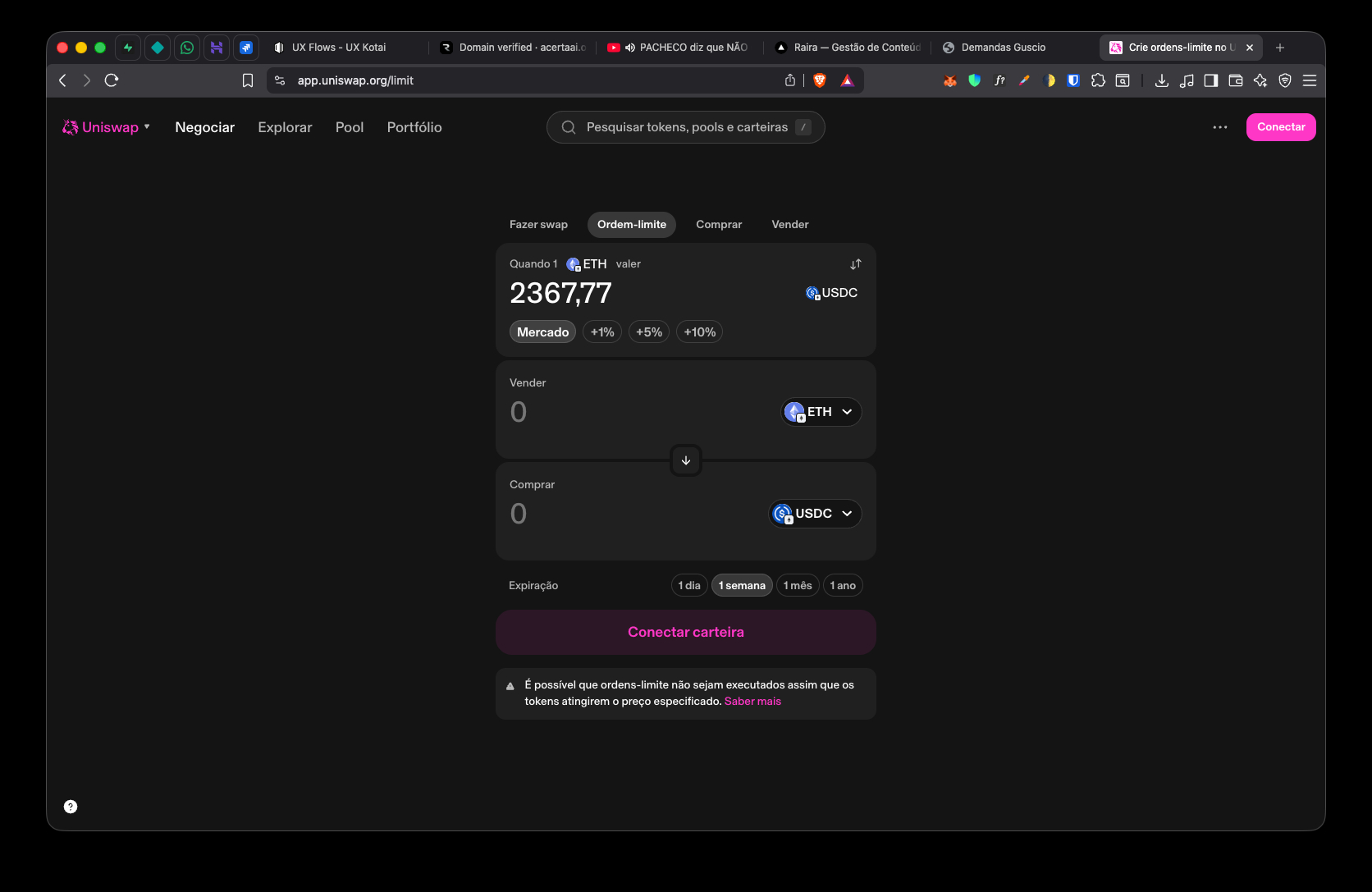The image size is (1372, 892).
Task: Set expiration to 1 dia
Action: point(689,585)
